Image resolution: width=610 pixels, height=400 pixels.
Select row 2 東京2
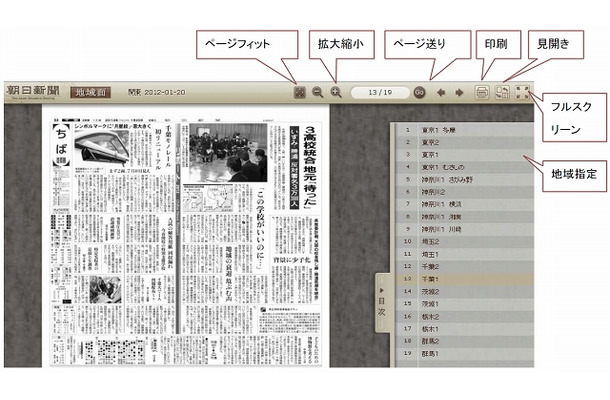pos(465,142)
